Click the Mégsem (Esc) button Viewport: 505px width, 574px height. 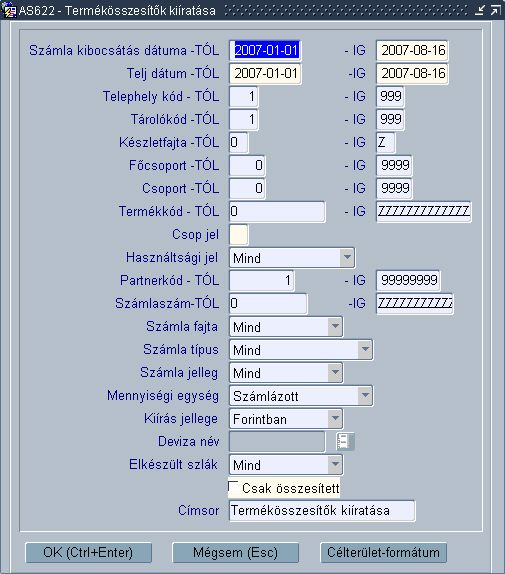click(235, 552)
